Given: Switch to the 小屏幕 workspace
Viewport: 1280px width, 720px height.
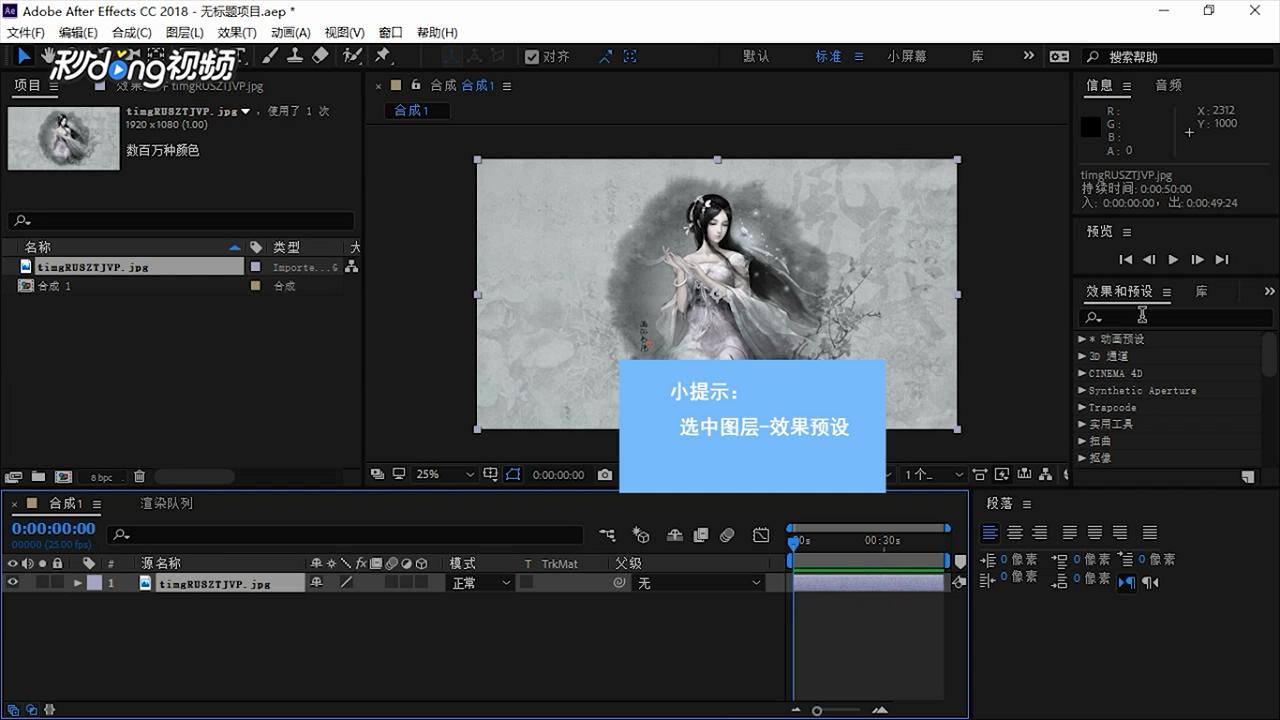Looking at the screenshot, I should pos(907,57).
